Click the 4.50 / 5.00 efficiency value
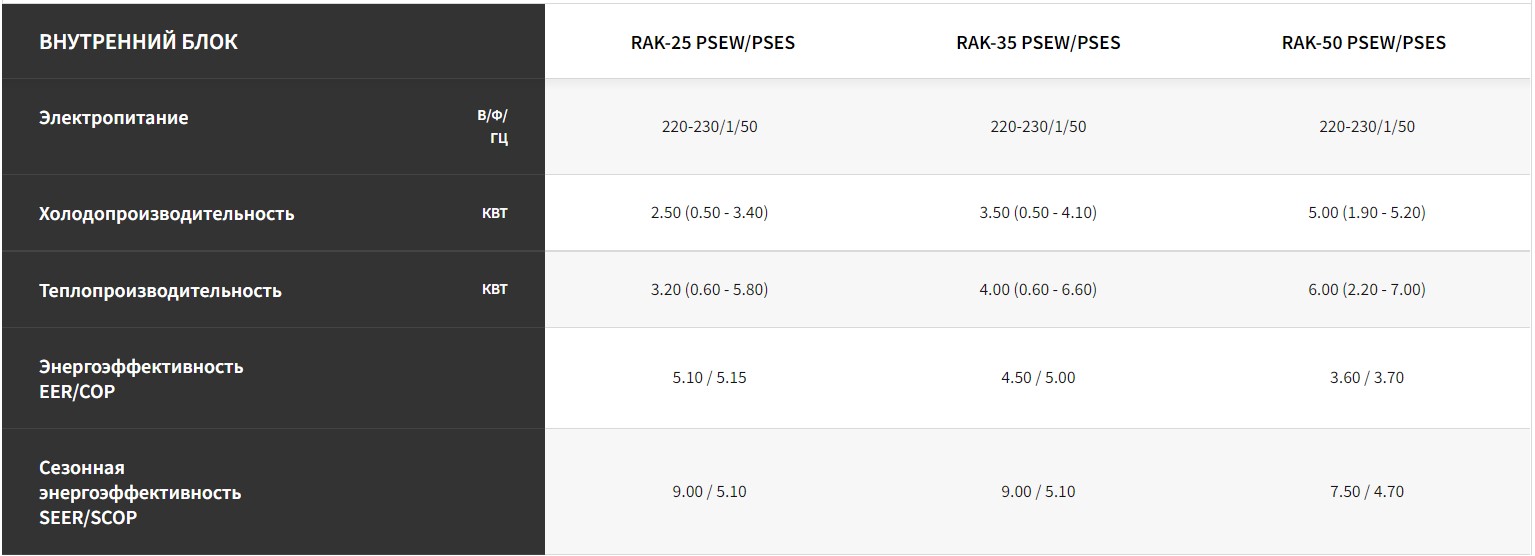Viewport: 1535px width, 556px height. pos(1038,377)
